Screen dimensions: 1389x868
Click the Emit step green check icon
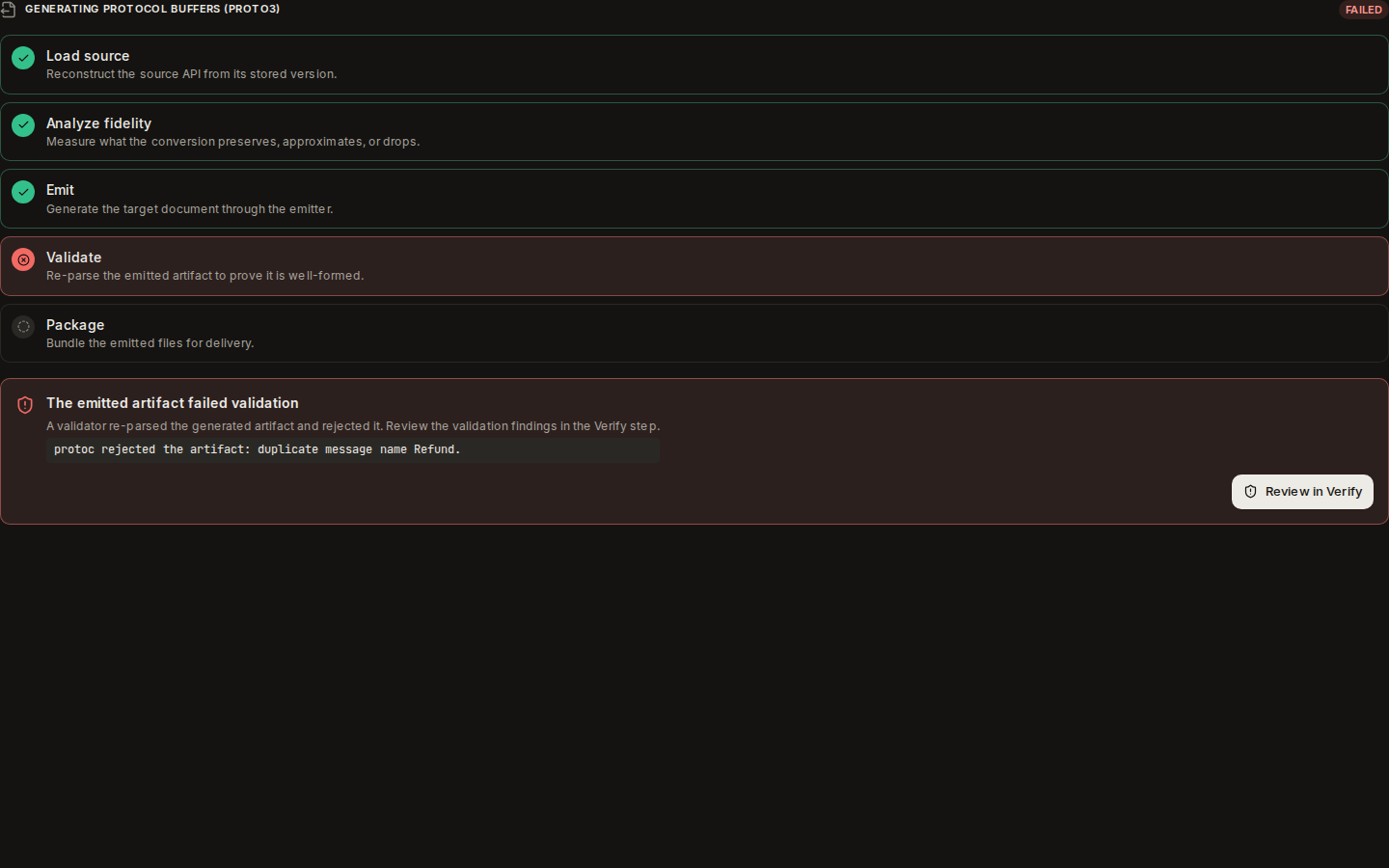point(23,192)
